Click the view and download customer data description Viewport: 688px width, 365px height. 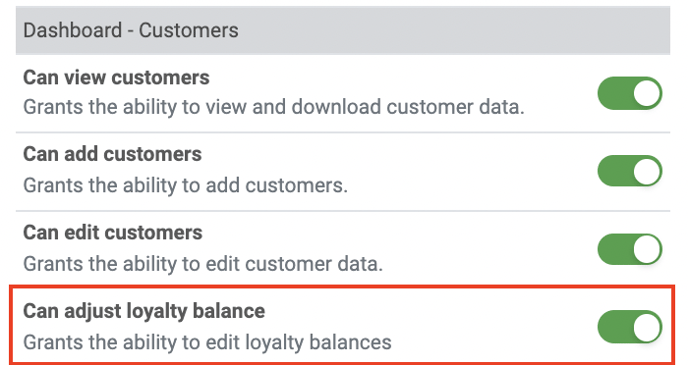tap(273, 107)
